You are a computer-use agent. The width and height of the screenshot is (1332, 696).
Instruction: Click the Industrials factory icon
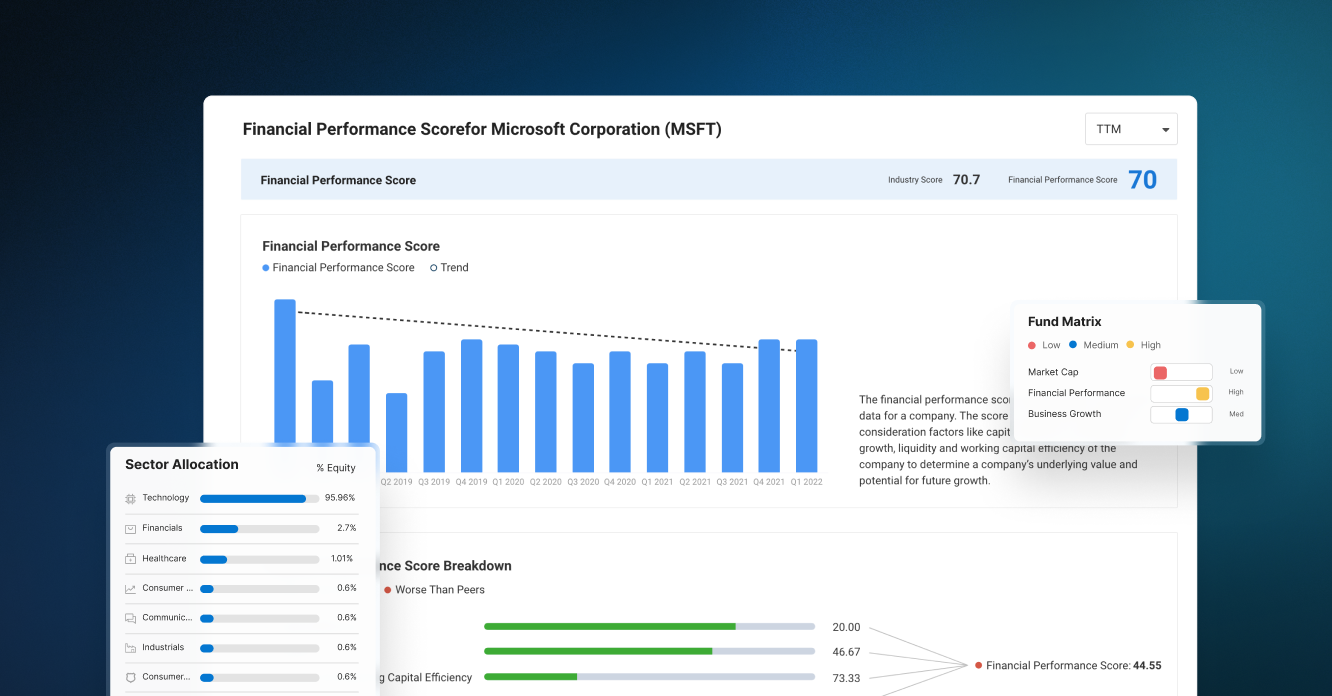pos(130,647)
